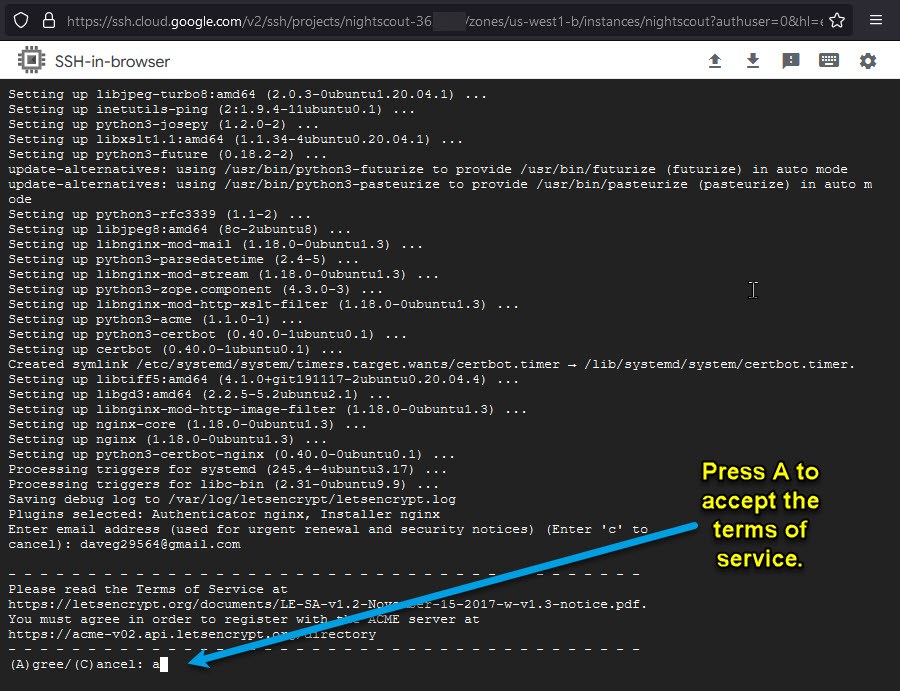Click the SSH-in-browser title text
Screen dimensions: 900x691
[x=113, y=62]
